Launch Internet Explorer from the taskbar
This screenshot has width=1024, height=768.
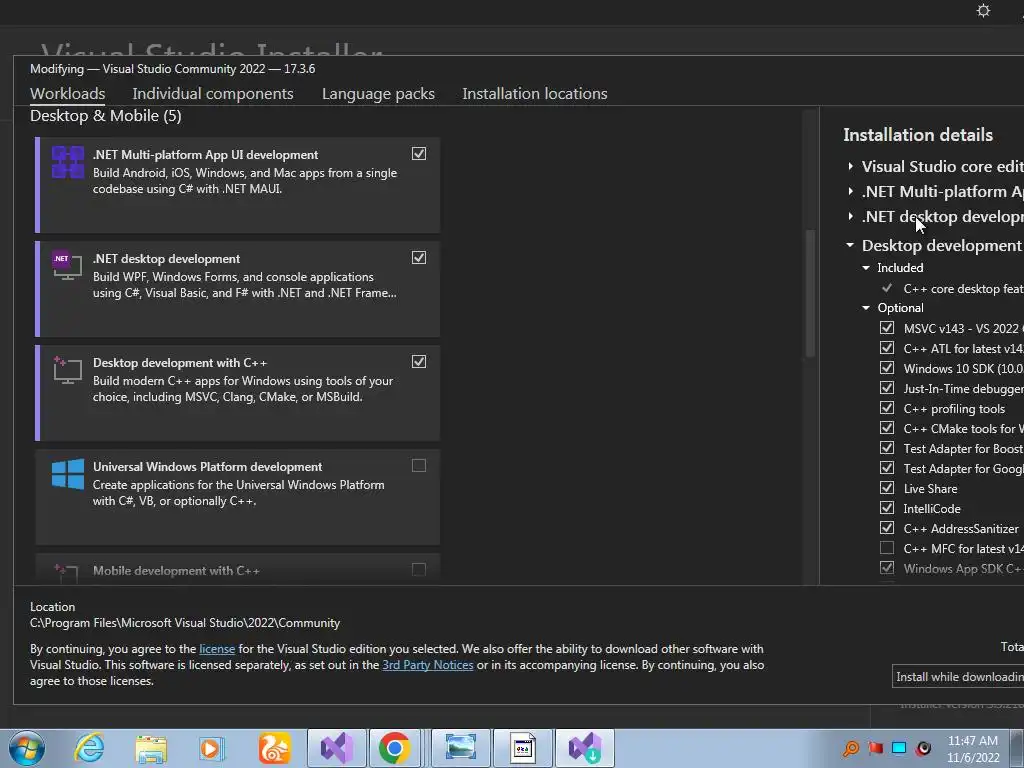tap(89, 748)
